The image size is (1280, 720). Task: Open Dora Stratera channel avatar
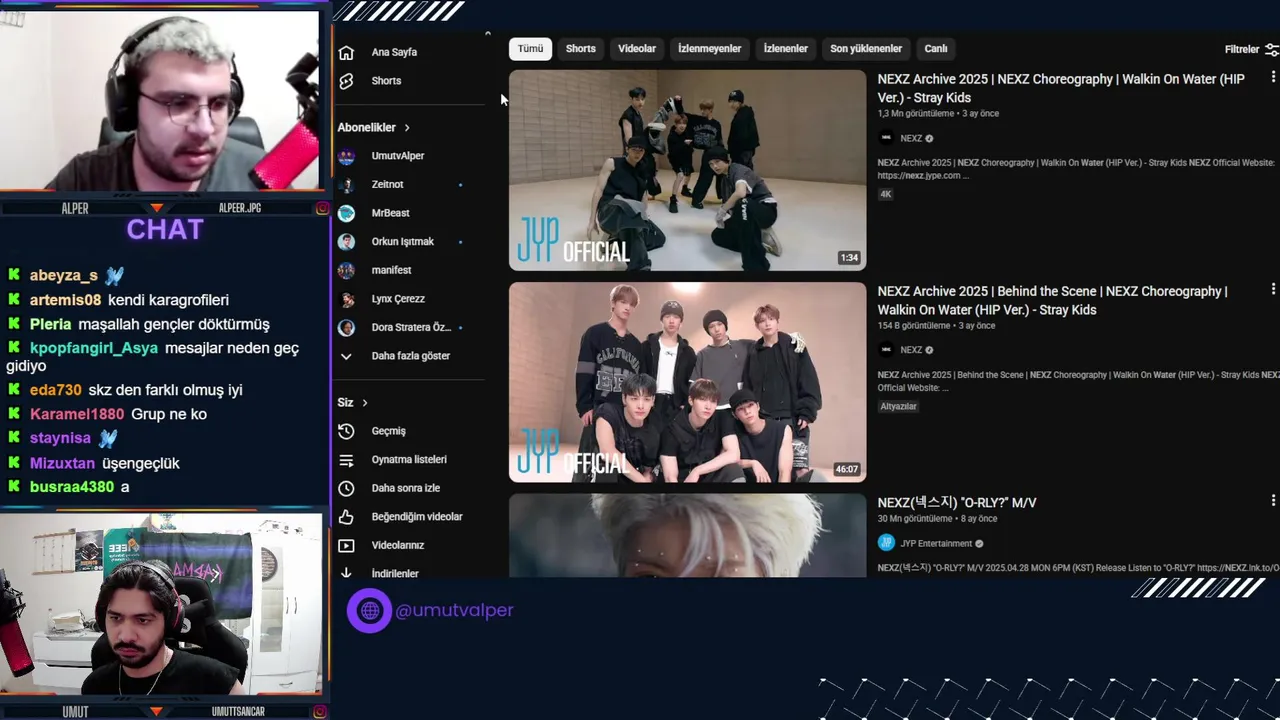[x=346, y=328]
